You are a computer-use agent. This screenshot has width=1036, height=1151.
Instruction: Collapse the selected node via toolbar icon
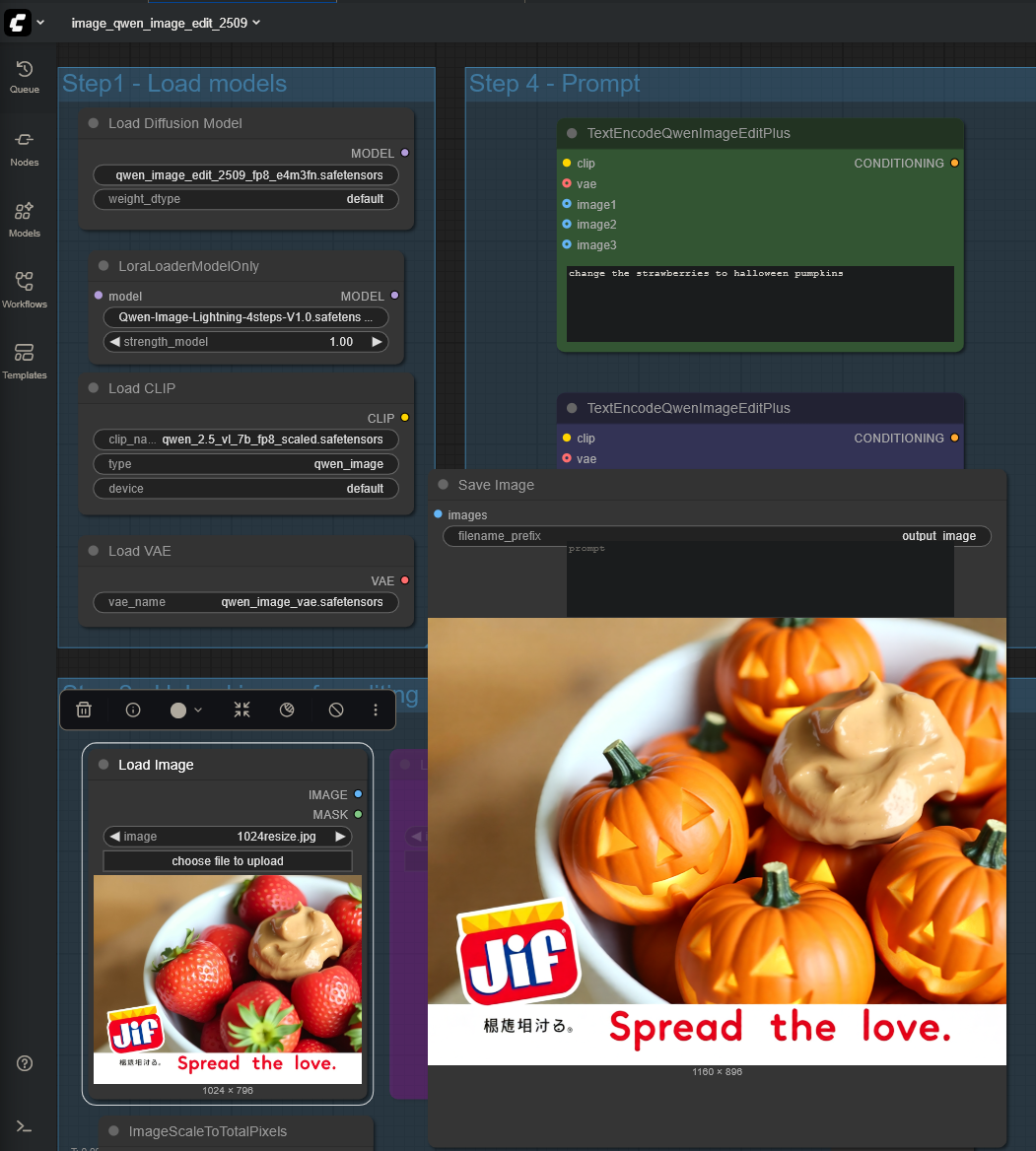242,710
